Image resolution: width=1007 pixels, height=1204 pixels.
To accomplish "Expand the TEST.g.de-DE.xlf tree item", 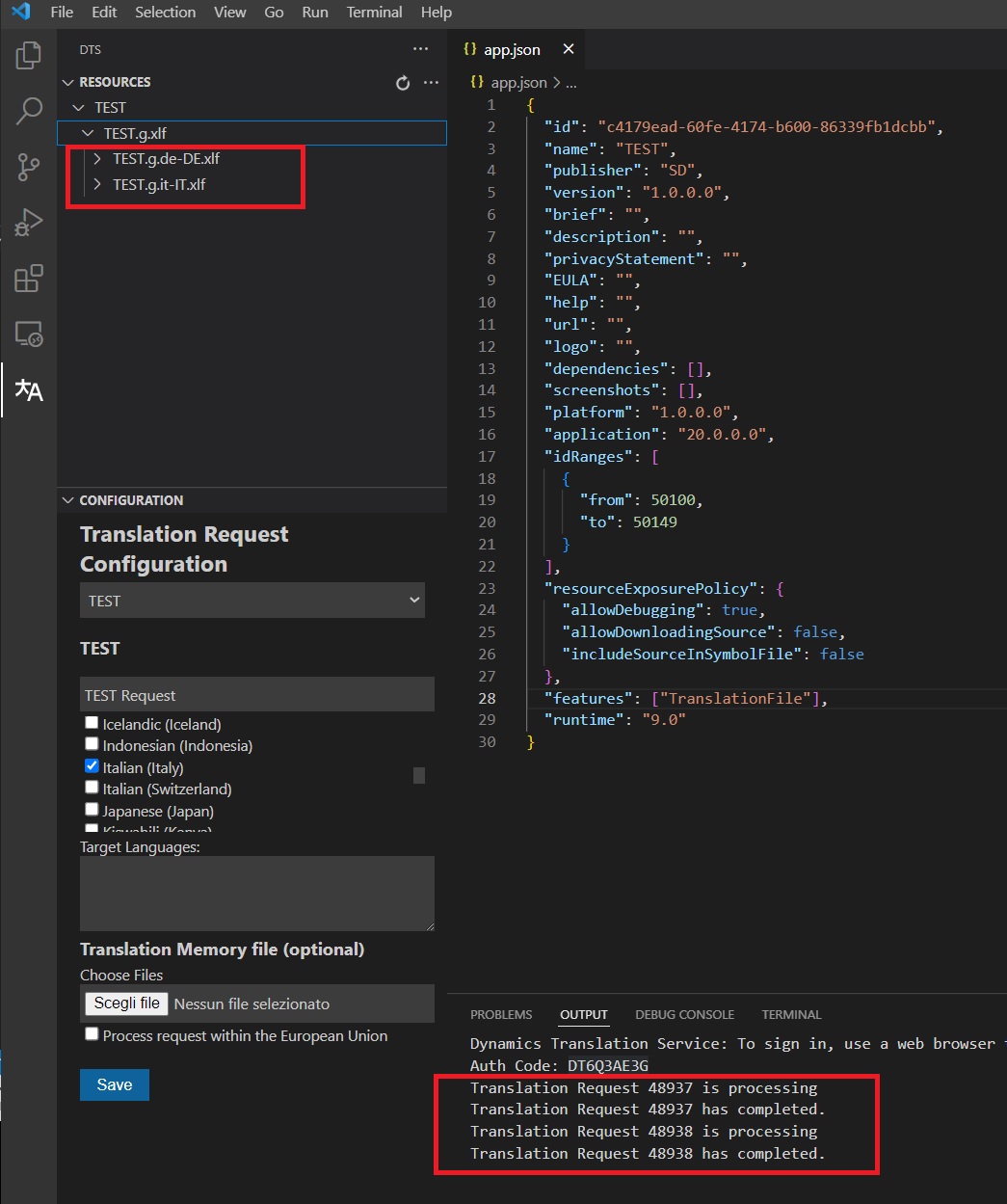I will (x=97, y=159).
